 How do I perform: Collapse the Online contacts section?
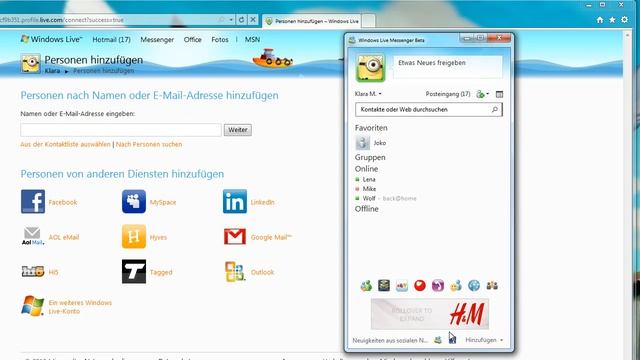pyautogui.click(x=366, y=169)
